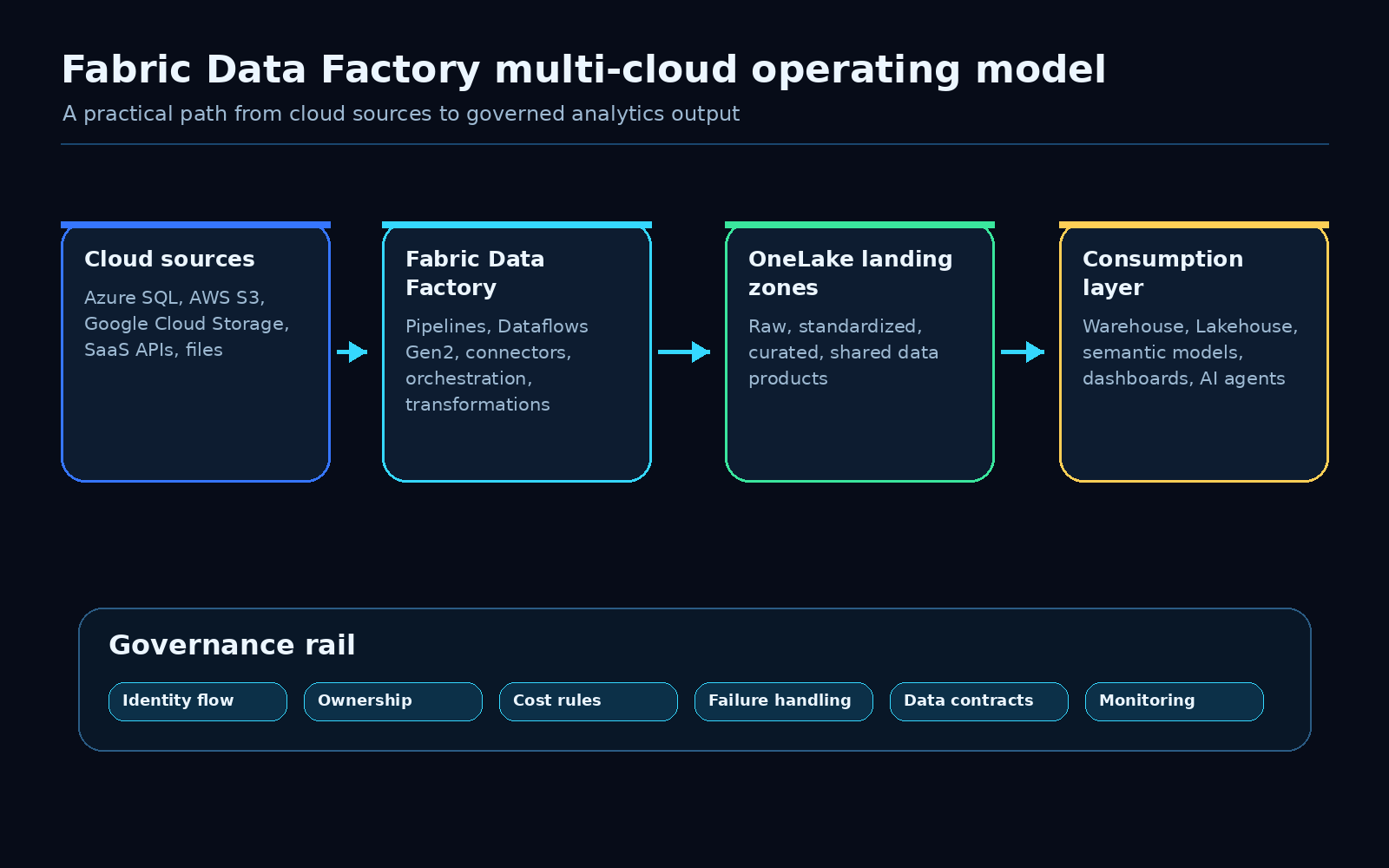Click the Consumption layer card heading

click(1162, 273)
